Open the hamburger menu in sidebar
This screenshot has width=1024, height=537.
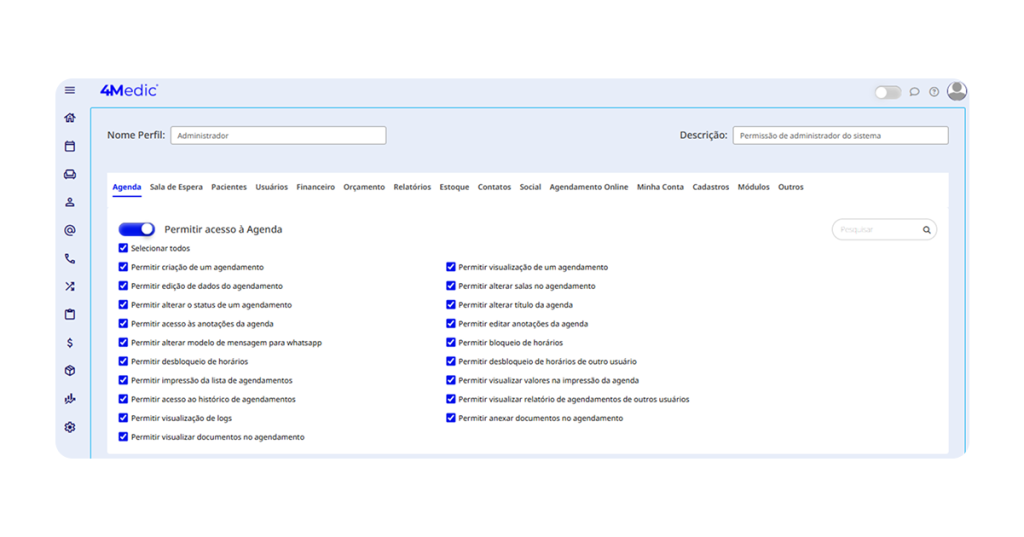pos(70,90)
